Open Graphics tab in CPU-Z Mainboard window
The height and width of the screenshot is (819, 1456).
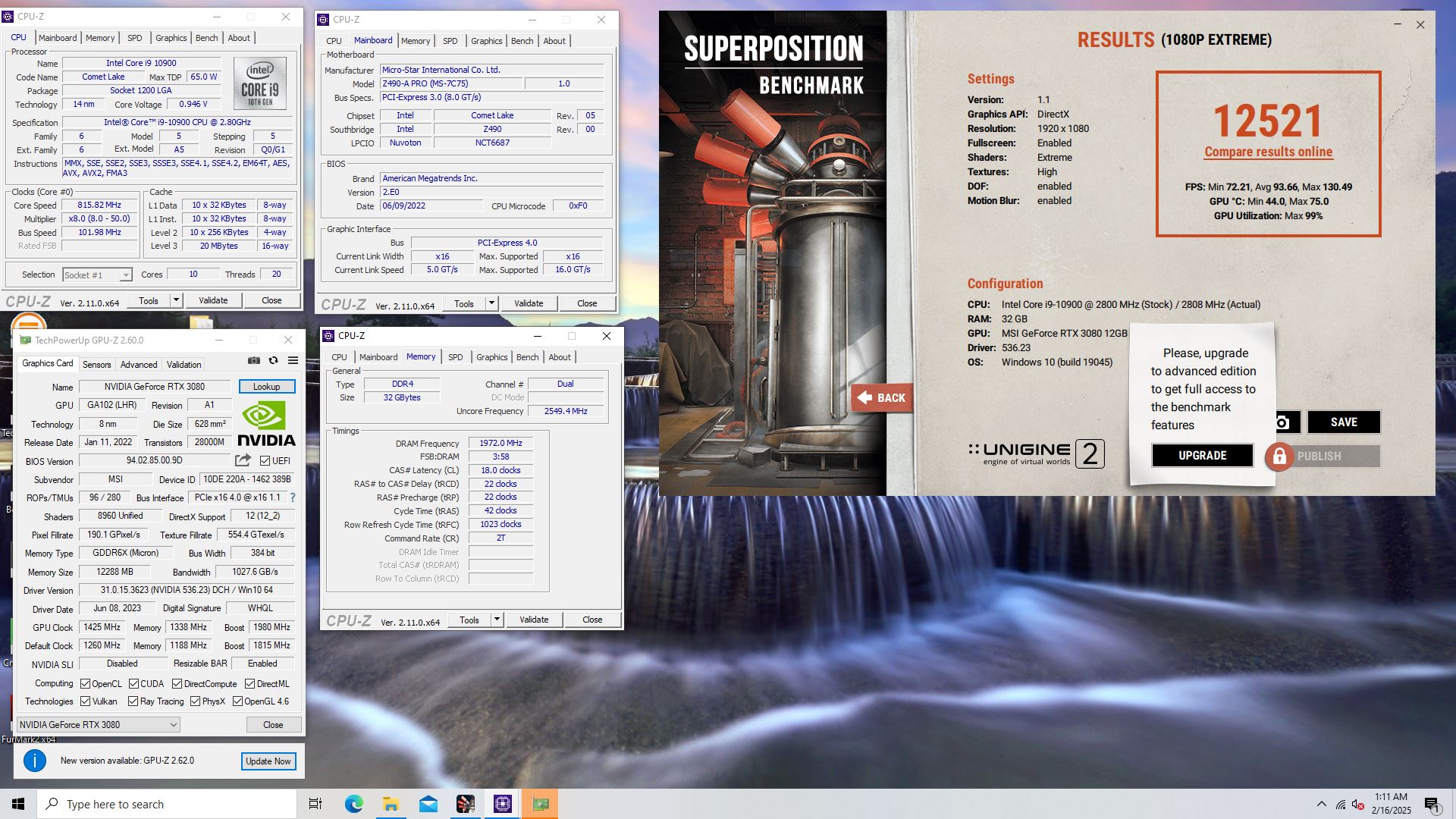pyautogui.click(x=486, y=41)
